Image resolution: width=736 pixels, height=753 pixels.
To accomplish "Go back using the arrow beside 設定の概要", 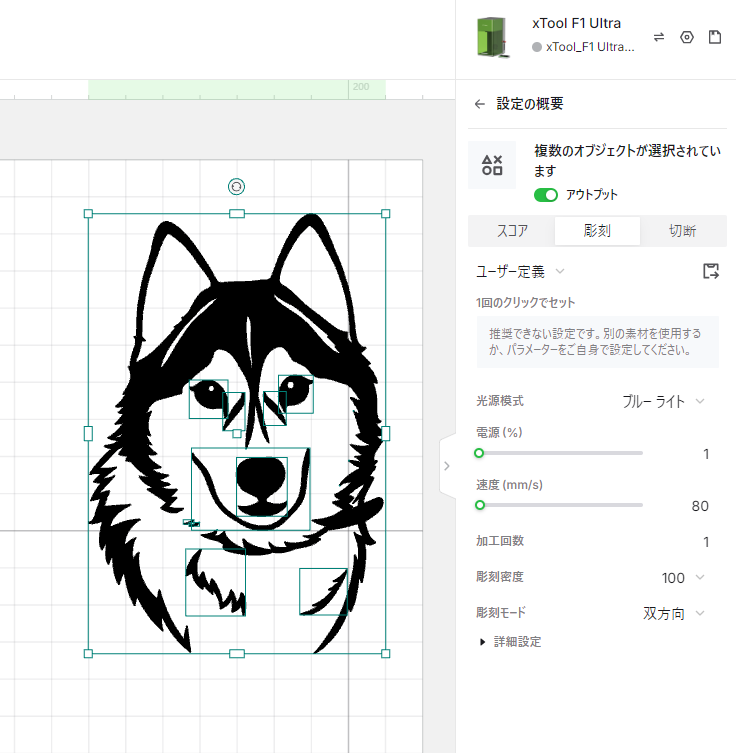I will tap(480, 104).
